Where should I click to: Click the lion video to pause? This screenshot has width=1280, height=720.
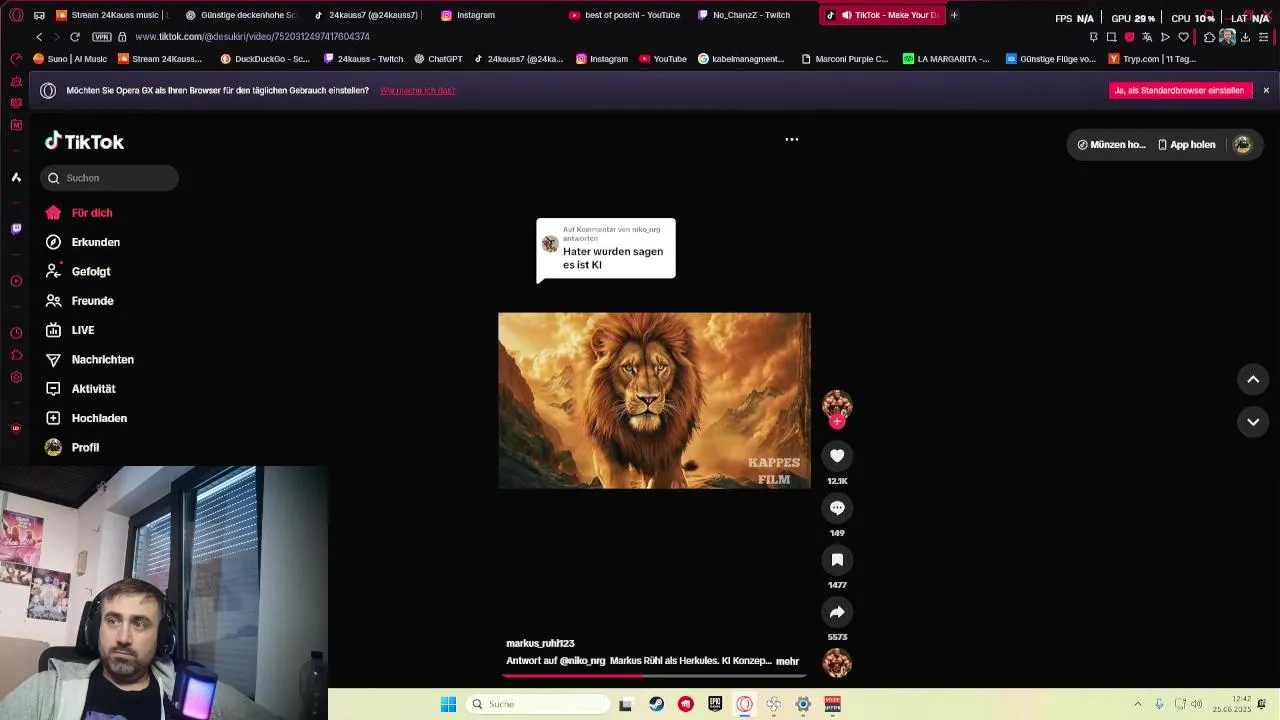point(654,400)
